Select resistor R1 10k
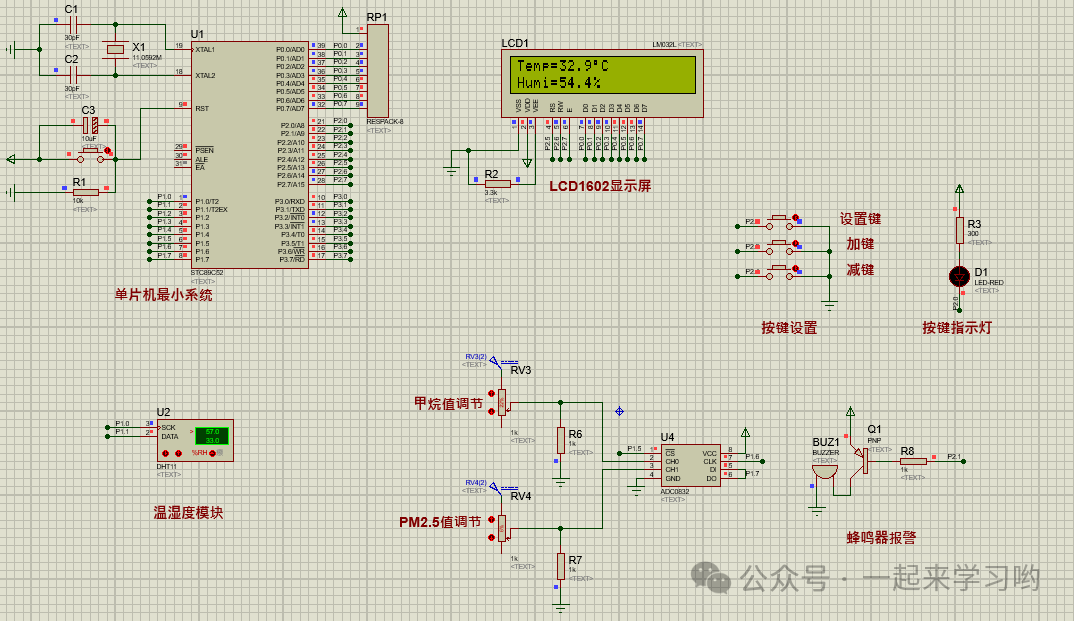Viewport: 1074px width, 621px height. 85,192
